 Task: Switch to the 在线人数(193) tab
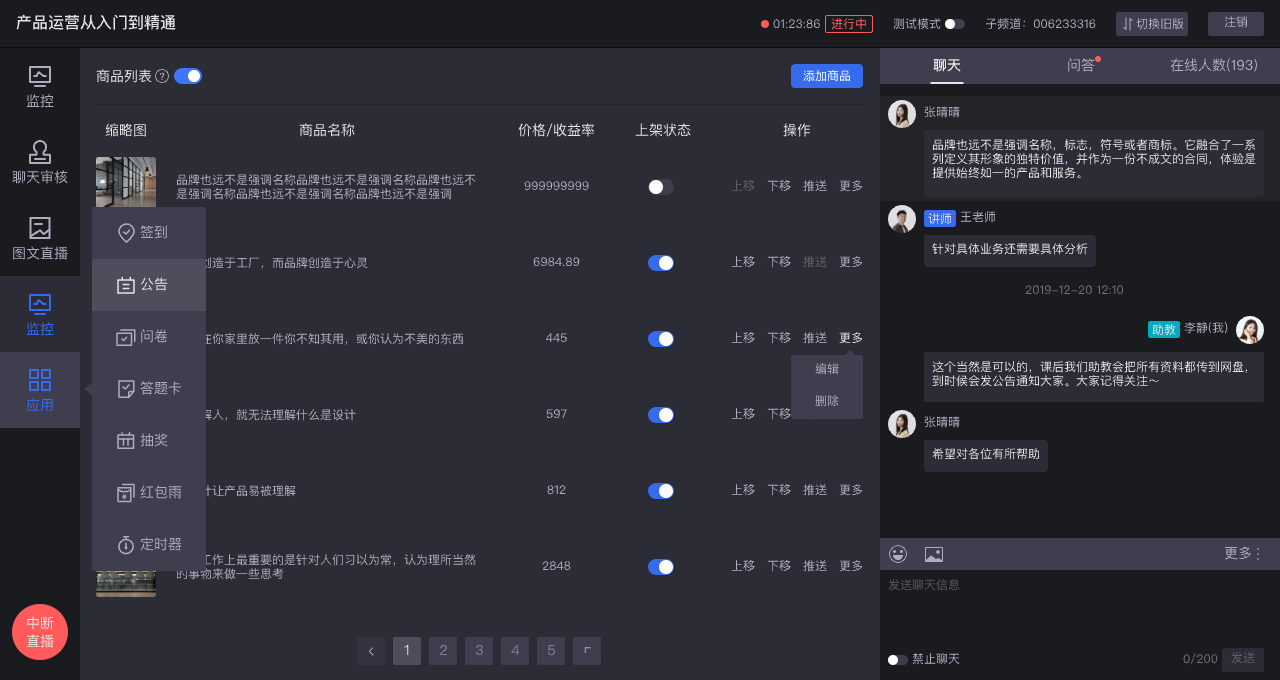(1214, 66)
